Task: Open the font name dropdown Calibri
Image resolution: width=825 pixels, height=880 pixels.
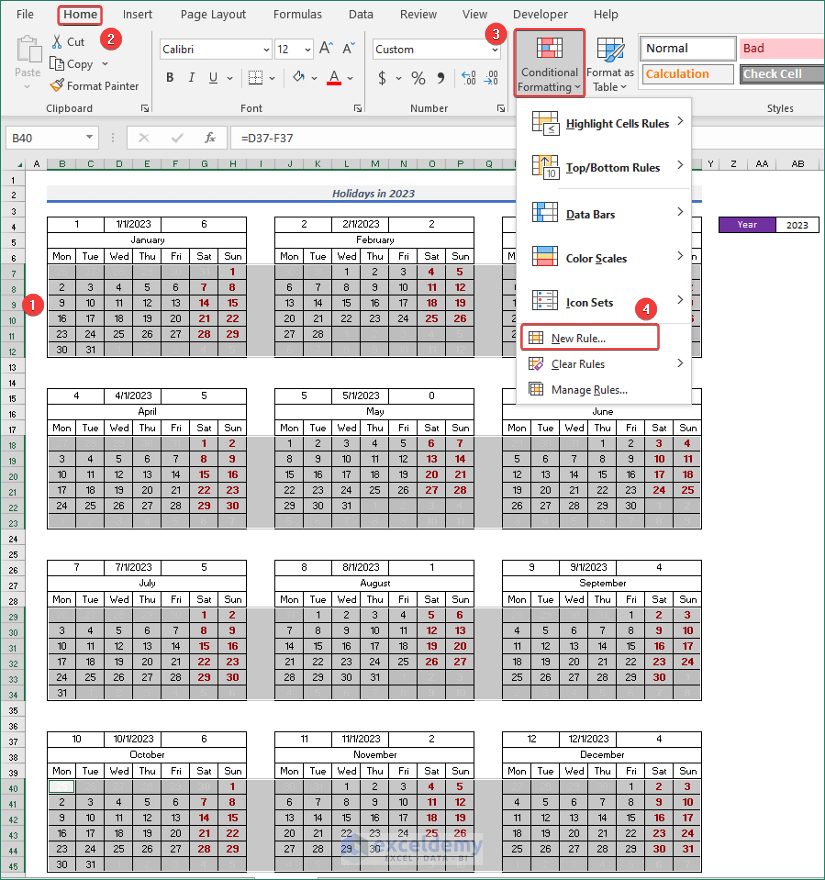Action: 267,49
